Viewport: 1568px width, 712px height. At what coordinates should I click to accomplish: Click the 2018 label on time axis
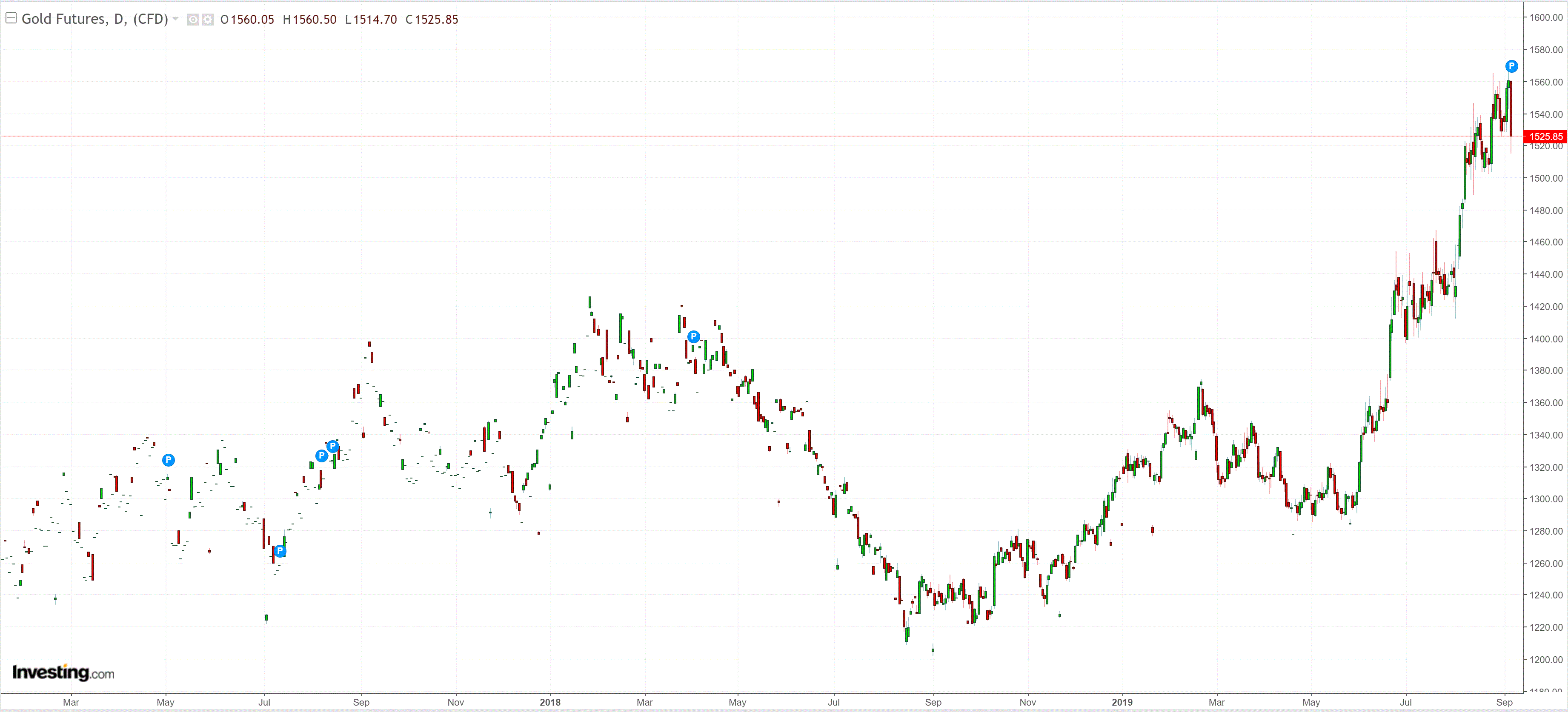549,702
